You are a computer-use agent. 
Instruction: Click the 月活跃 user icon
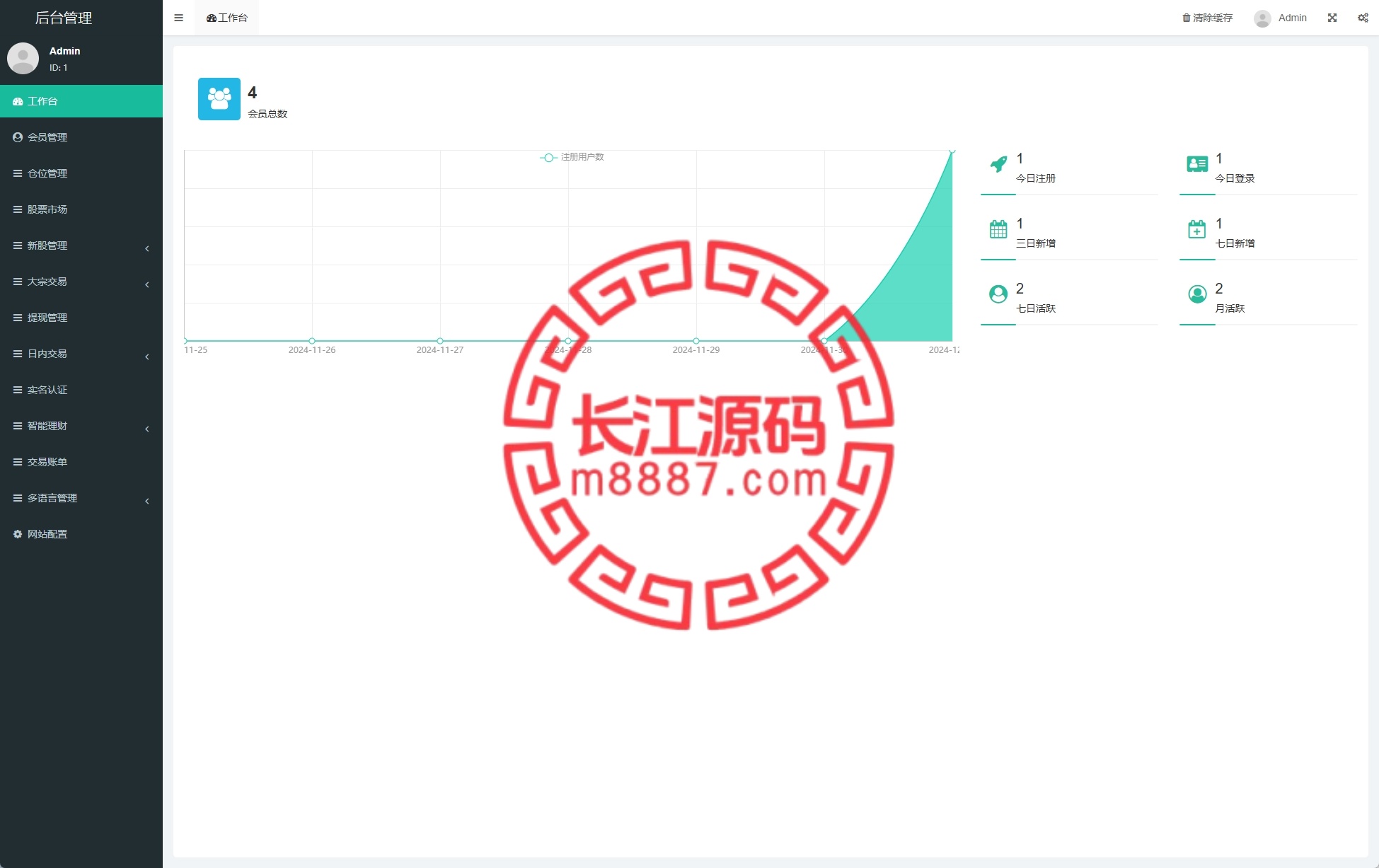(x=1197, y=294)
